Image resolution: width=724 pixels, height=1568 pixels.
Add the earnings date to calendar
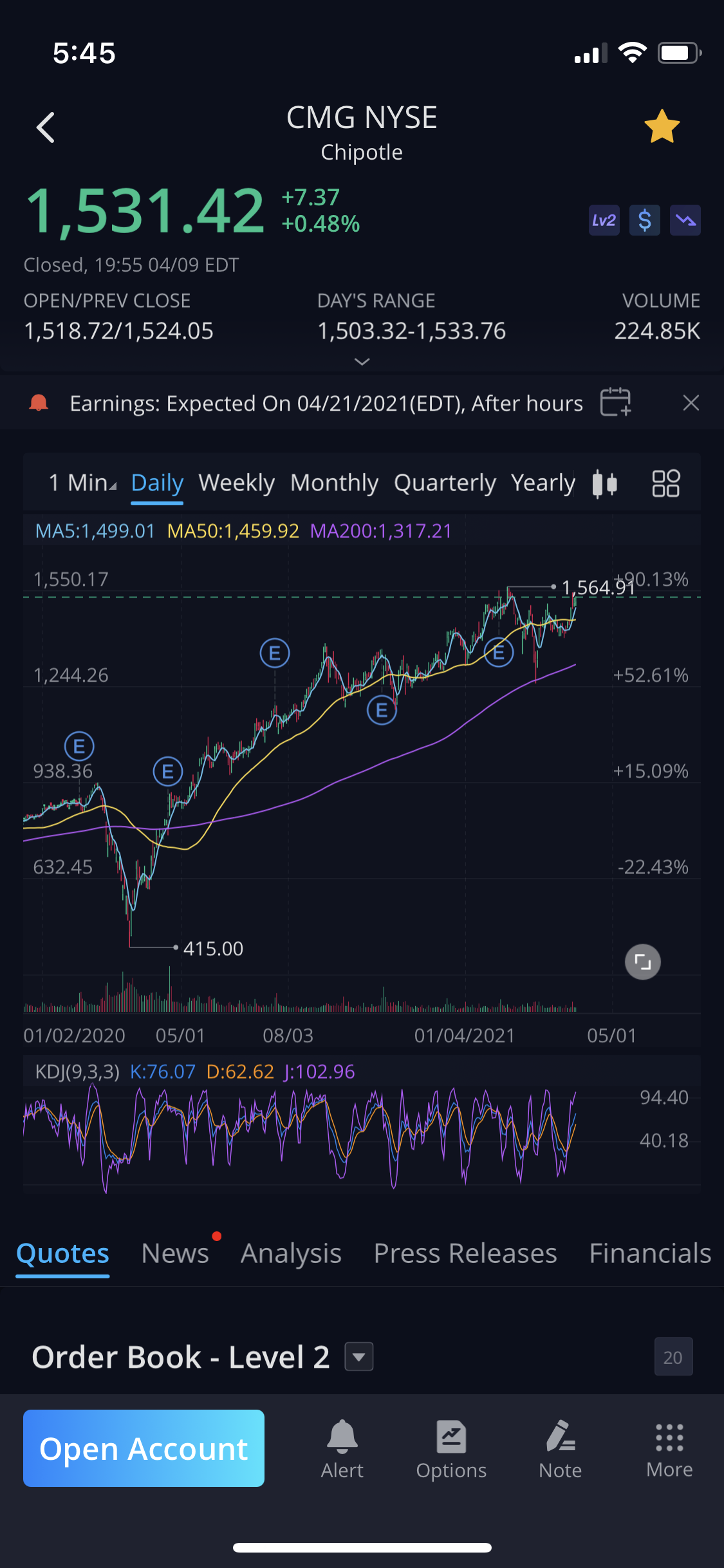click(x=615, y=403)
